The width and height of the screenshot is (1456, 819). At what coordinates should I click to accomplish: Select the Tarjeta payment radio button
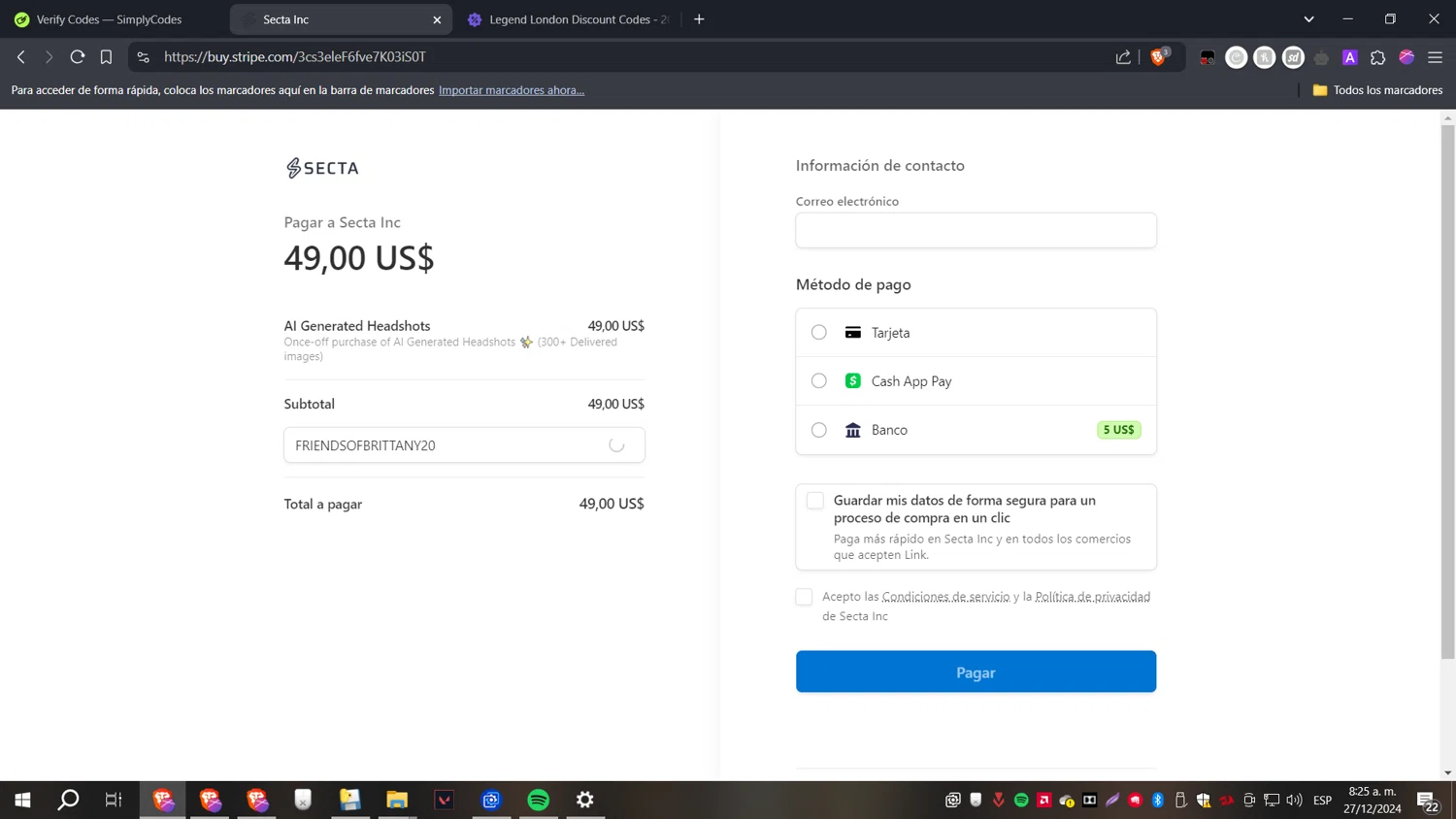click(819, 332)
